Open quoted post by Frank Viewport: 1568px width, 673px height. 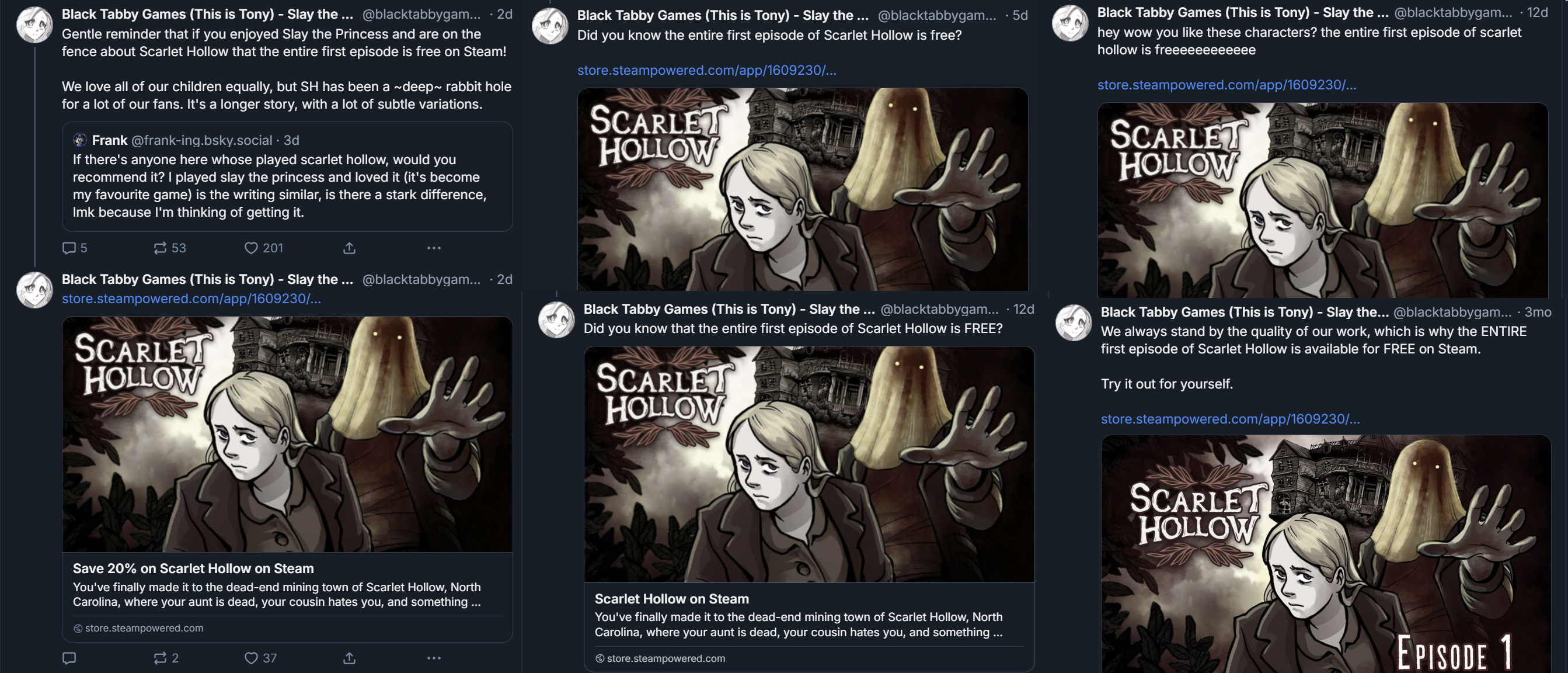[287, 176]
